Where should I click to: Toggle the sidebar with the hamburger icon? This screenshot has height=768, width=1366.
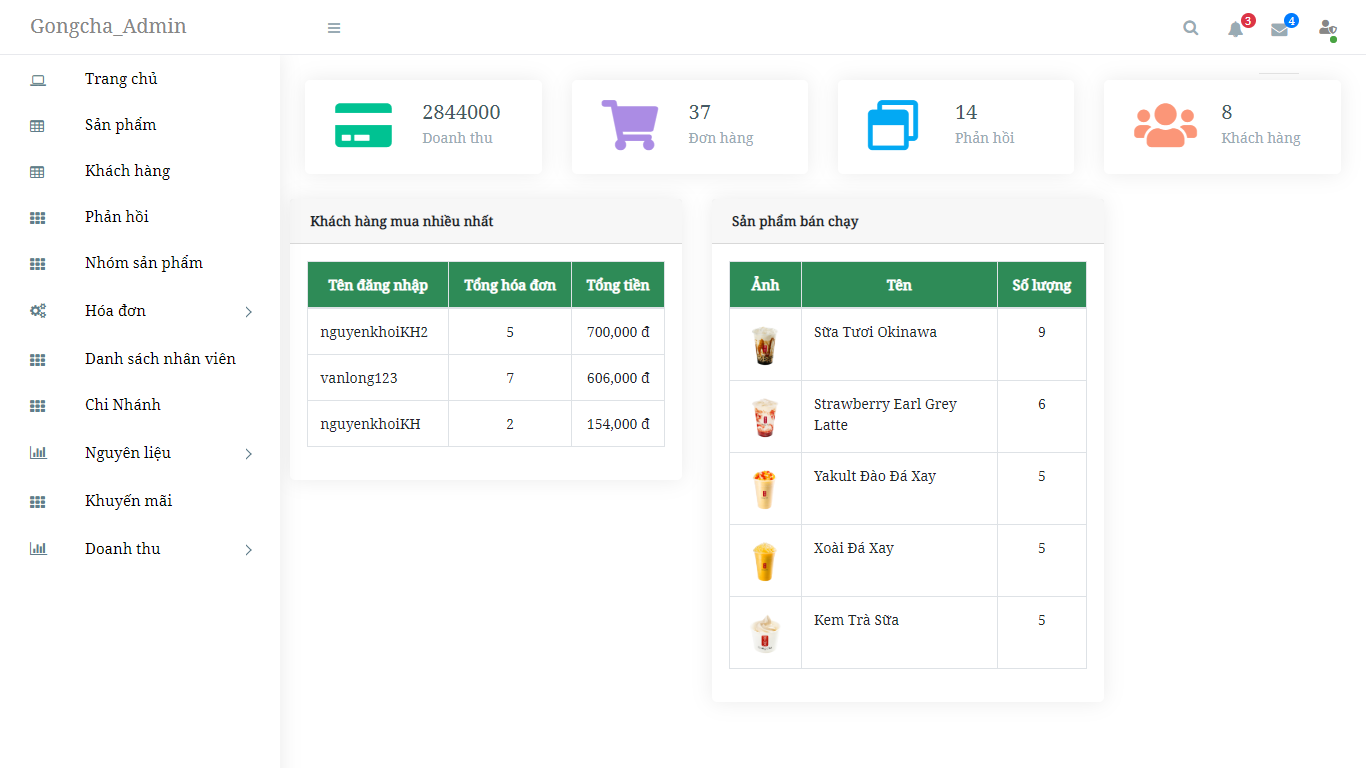(x=334, y=28)
